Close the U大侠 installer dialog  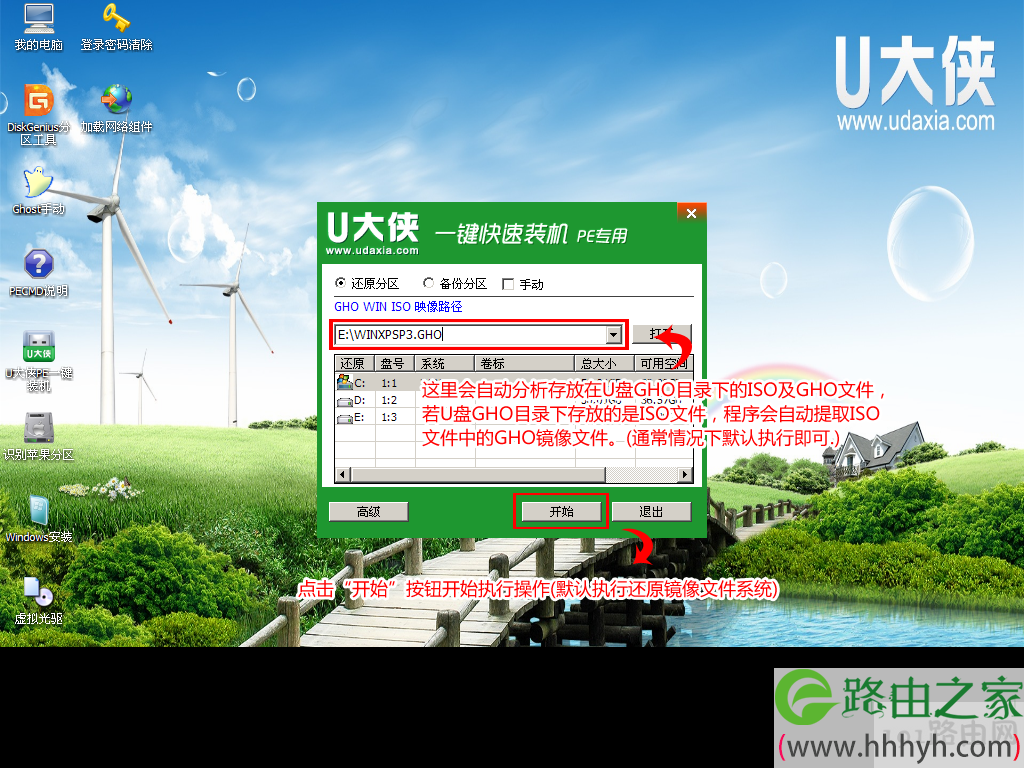(x=692, y=213)
